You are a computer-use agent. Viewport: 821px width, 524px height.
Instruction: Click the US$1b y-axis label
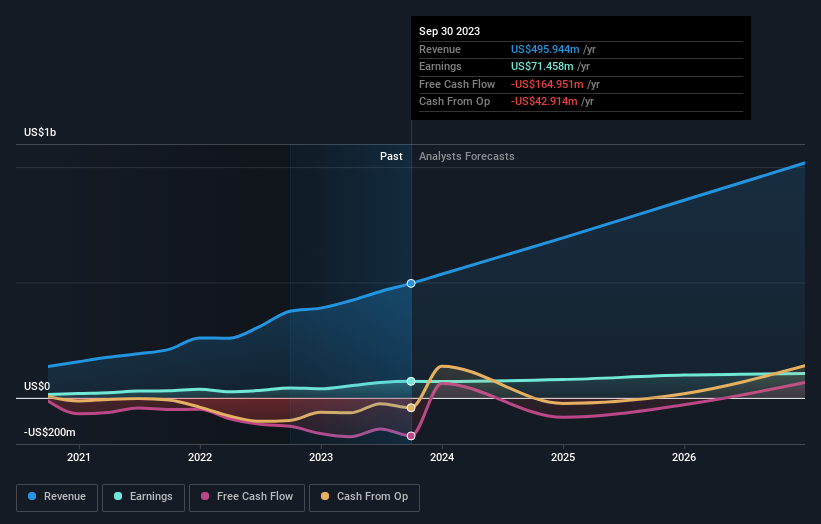pos(40,132)
